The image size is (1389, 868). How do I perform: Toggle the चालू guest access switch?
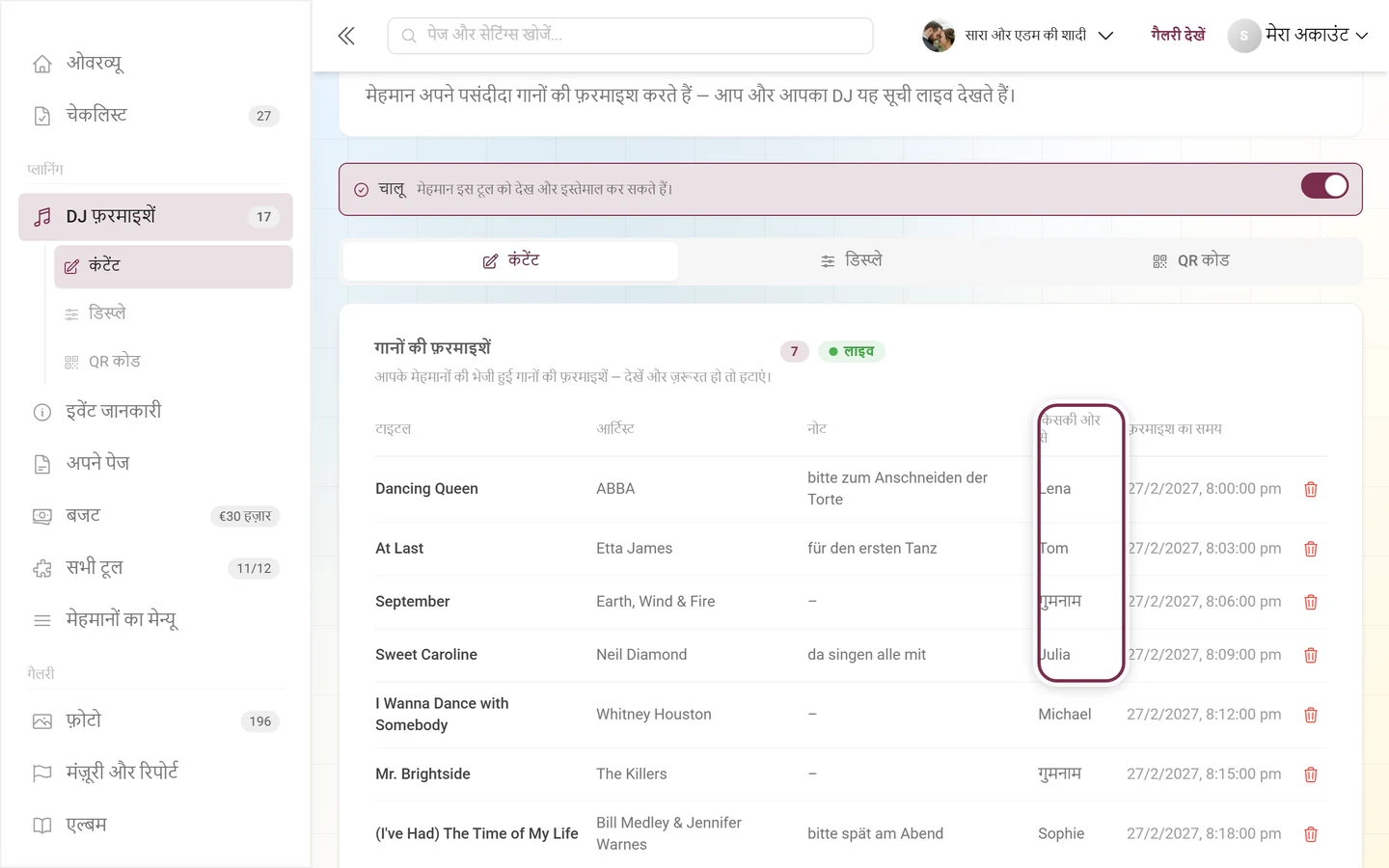point(1324,186)
